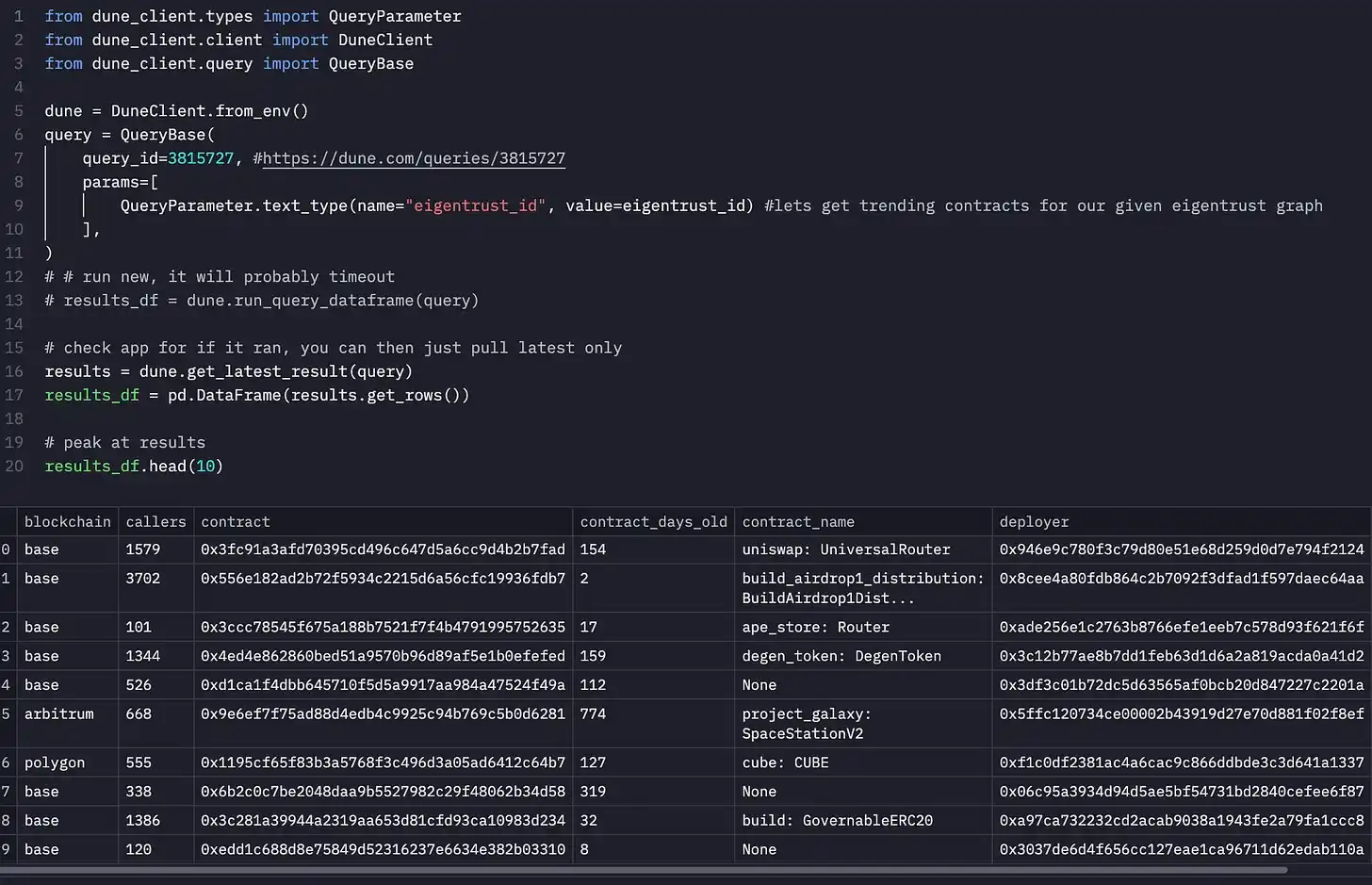Click the degen_token: DegenToken cell
Screen dimensions: 1372x885
[x=841, y=656]
